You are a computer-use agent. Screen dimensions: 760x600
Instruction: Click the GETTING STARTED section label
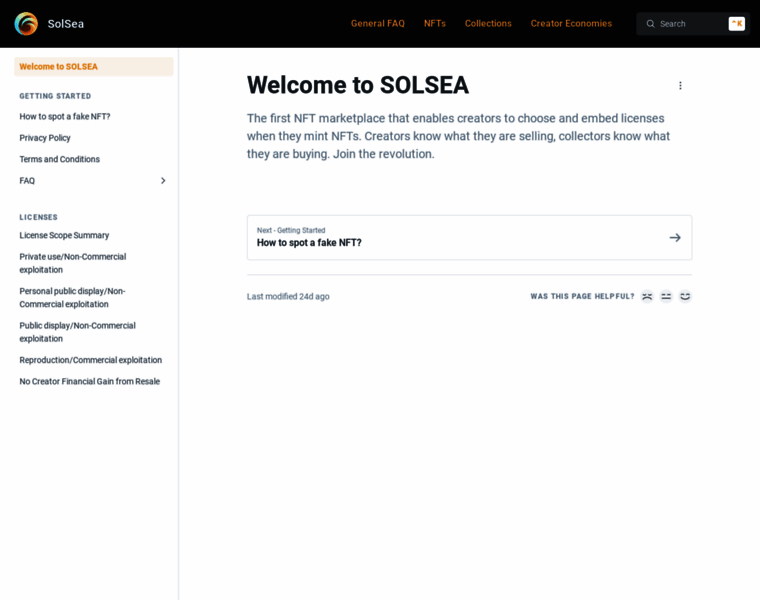[x=55, y=96]
